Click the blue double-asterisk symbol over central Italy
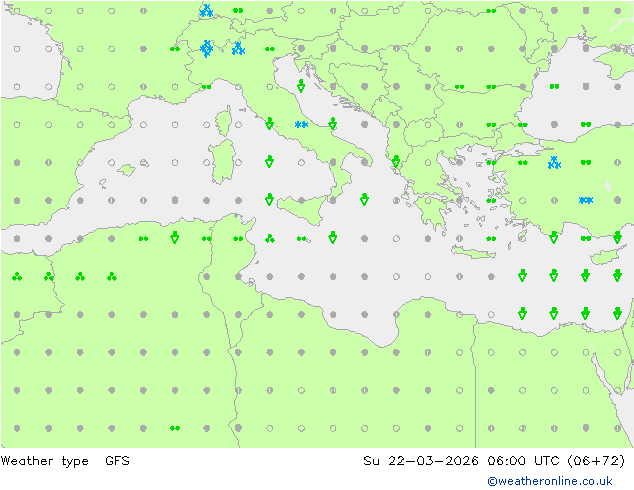The height and width of the screenshot is (490, 634). [x=301, y=125]
